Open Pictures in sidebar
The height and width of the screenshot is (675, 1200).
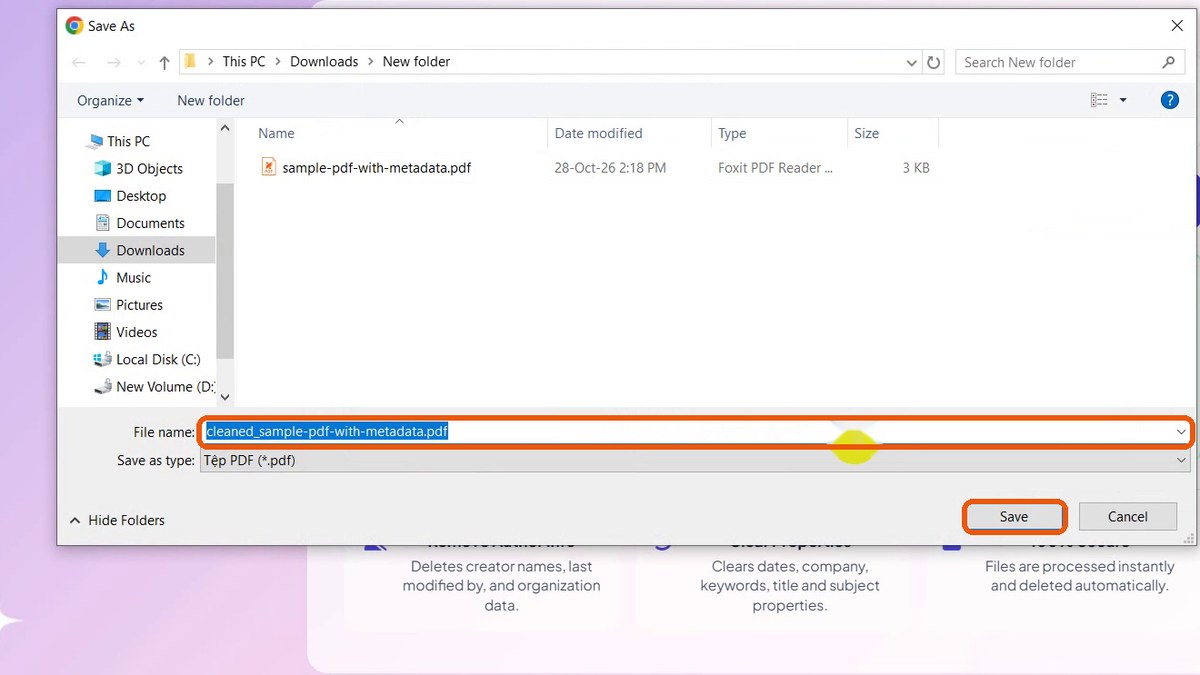pyautogui.click(x=139, y=305)
